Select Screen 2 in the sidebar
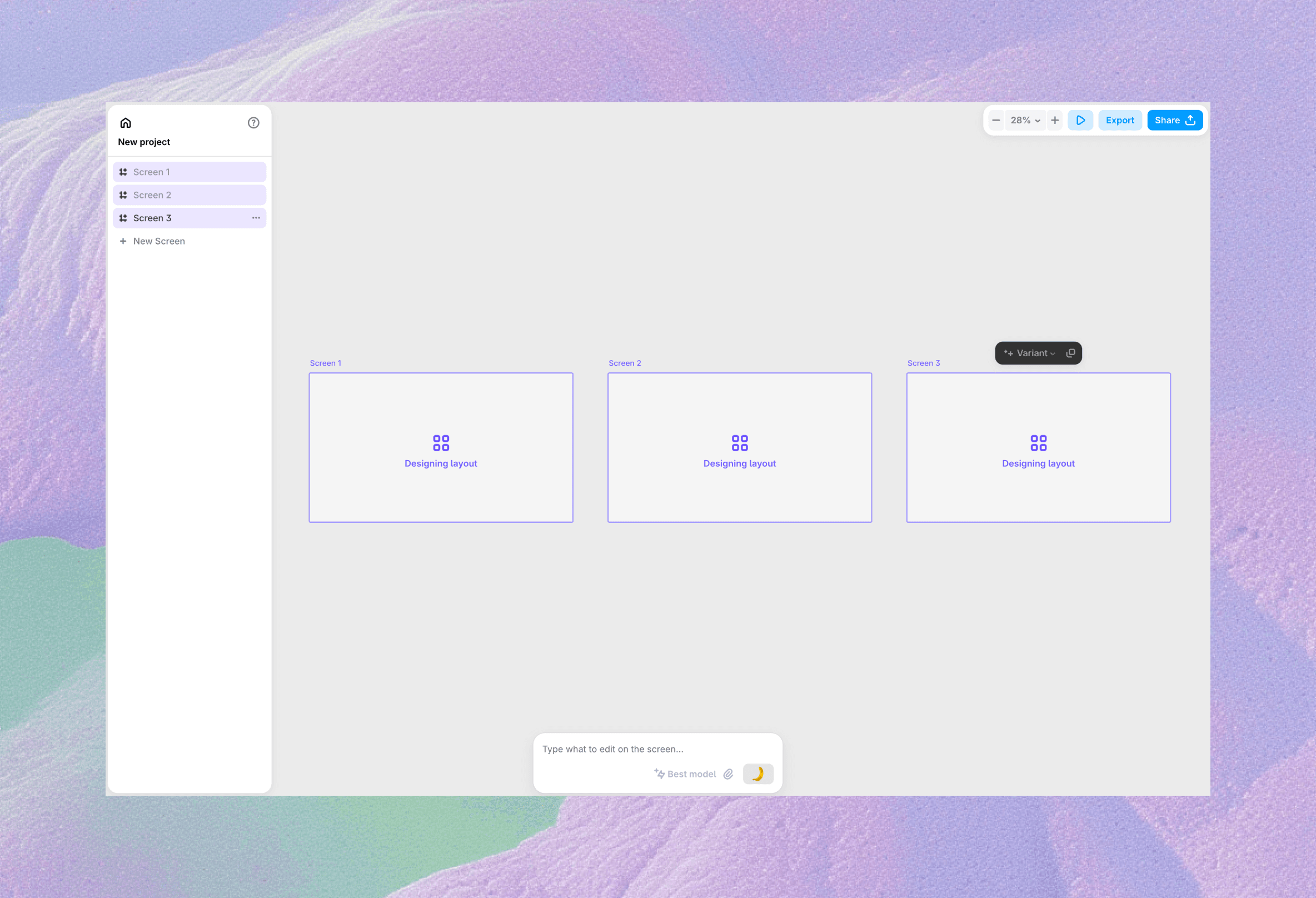Image resolution: width=1316 pixels, height=898 pixels. point(189,196)
